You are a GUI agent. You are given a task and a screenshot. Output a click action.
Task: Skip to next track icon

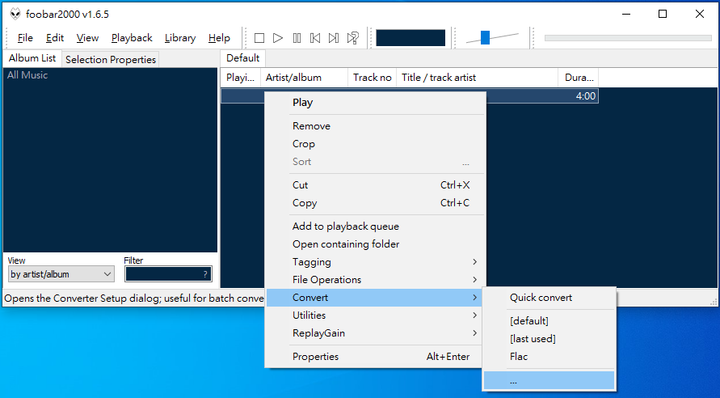[x=334, y=38]
